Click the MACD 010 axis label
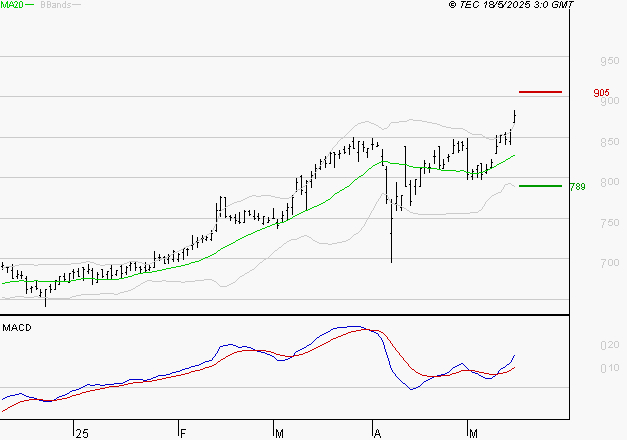 [606, 369]
